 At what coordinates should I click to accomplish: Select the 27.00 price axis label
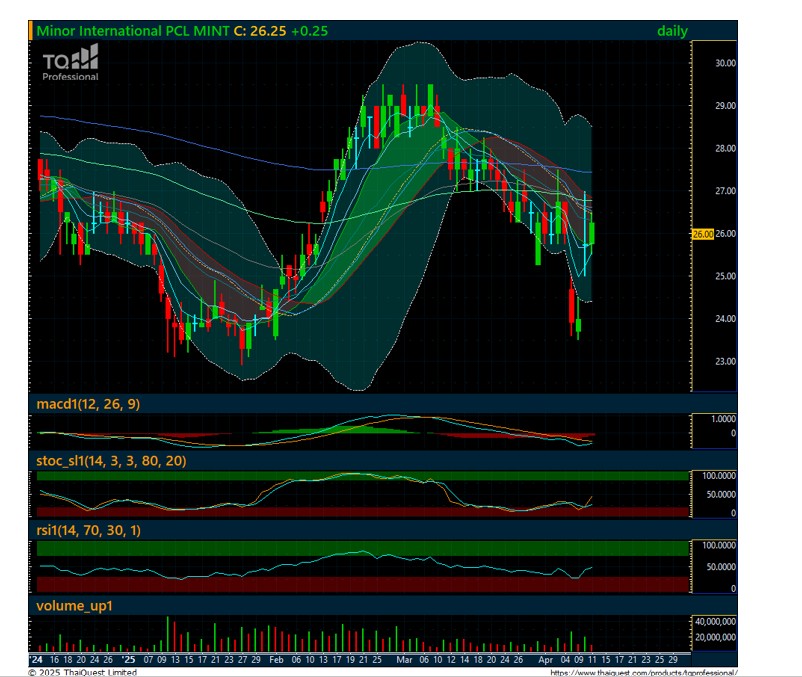725,191
